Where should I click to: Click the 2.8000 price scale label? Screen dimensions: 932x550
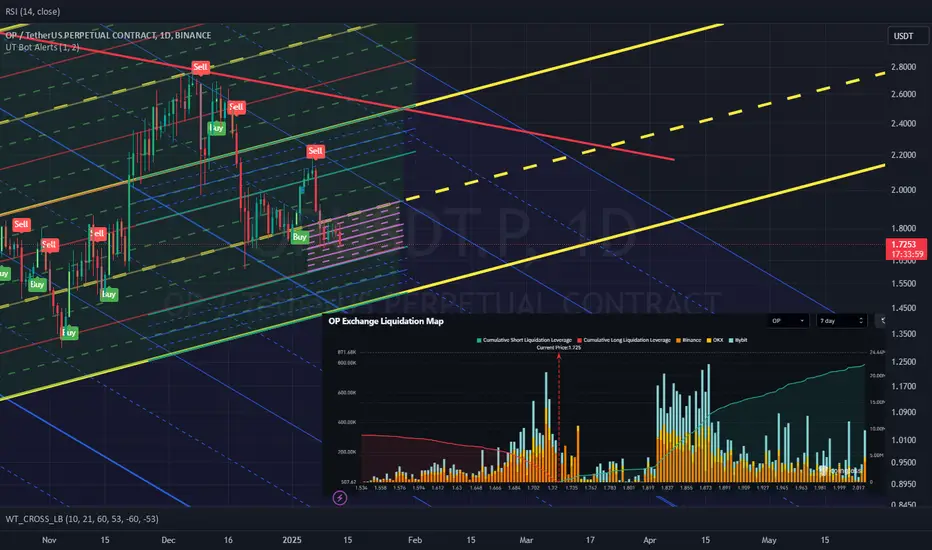click(x=903, y=67)
